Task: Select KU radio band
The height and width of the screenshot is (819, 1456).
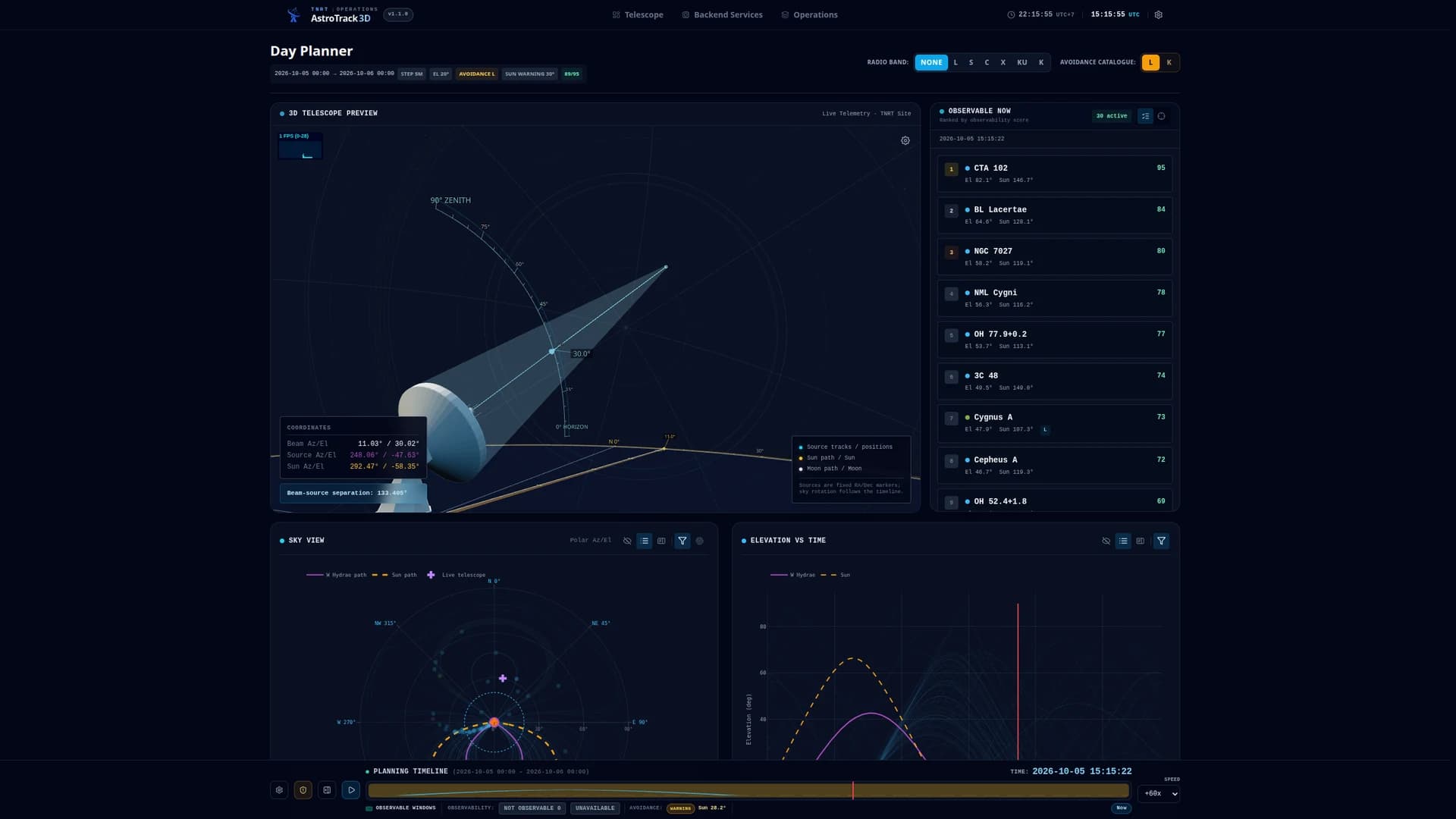Action: coord(1022,62)
